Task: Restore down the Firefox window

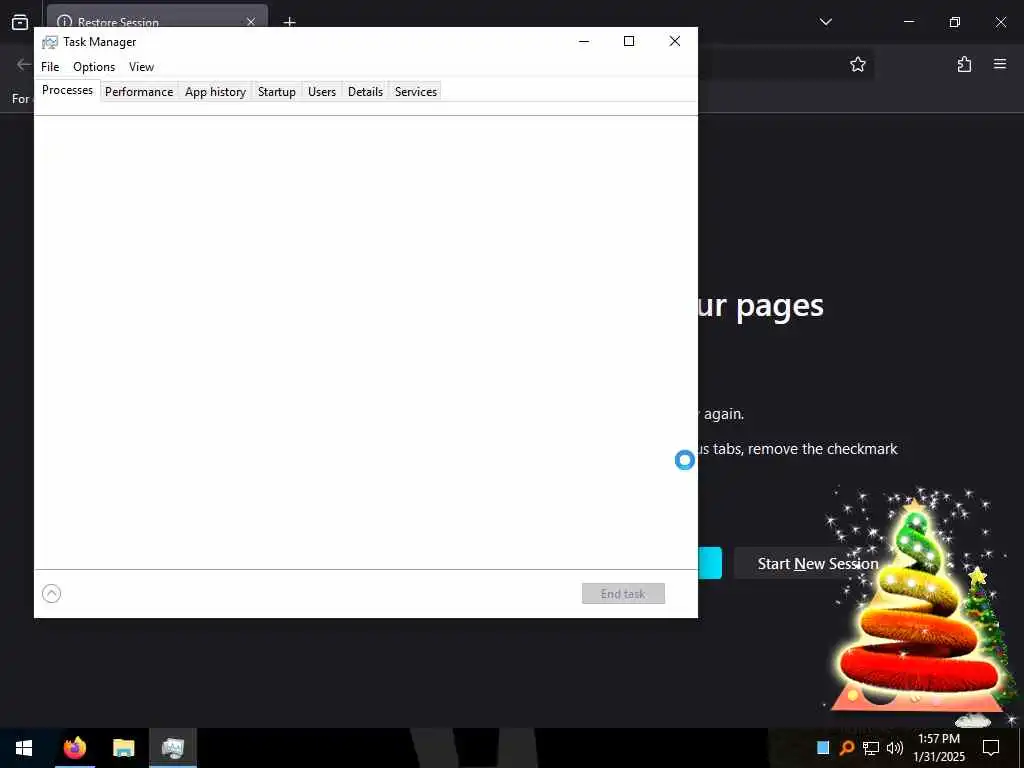Action: (954, 22)
